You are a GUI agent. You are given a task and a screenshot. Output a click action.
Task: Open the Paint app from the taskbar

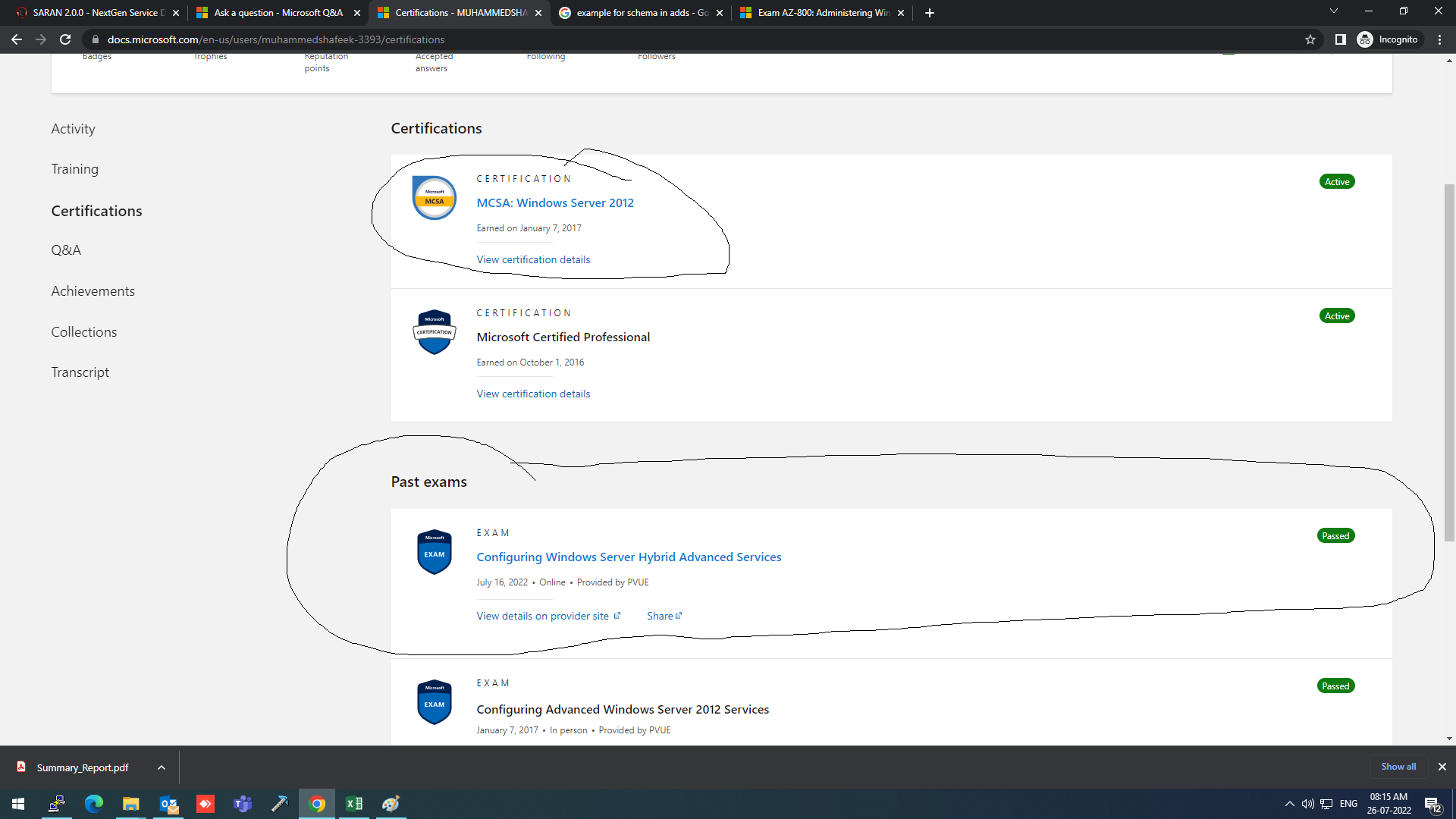tap(391, 804)
